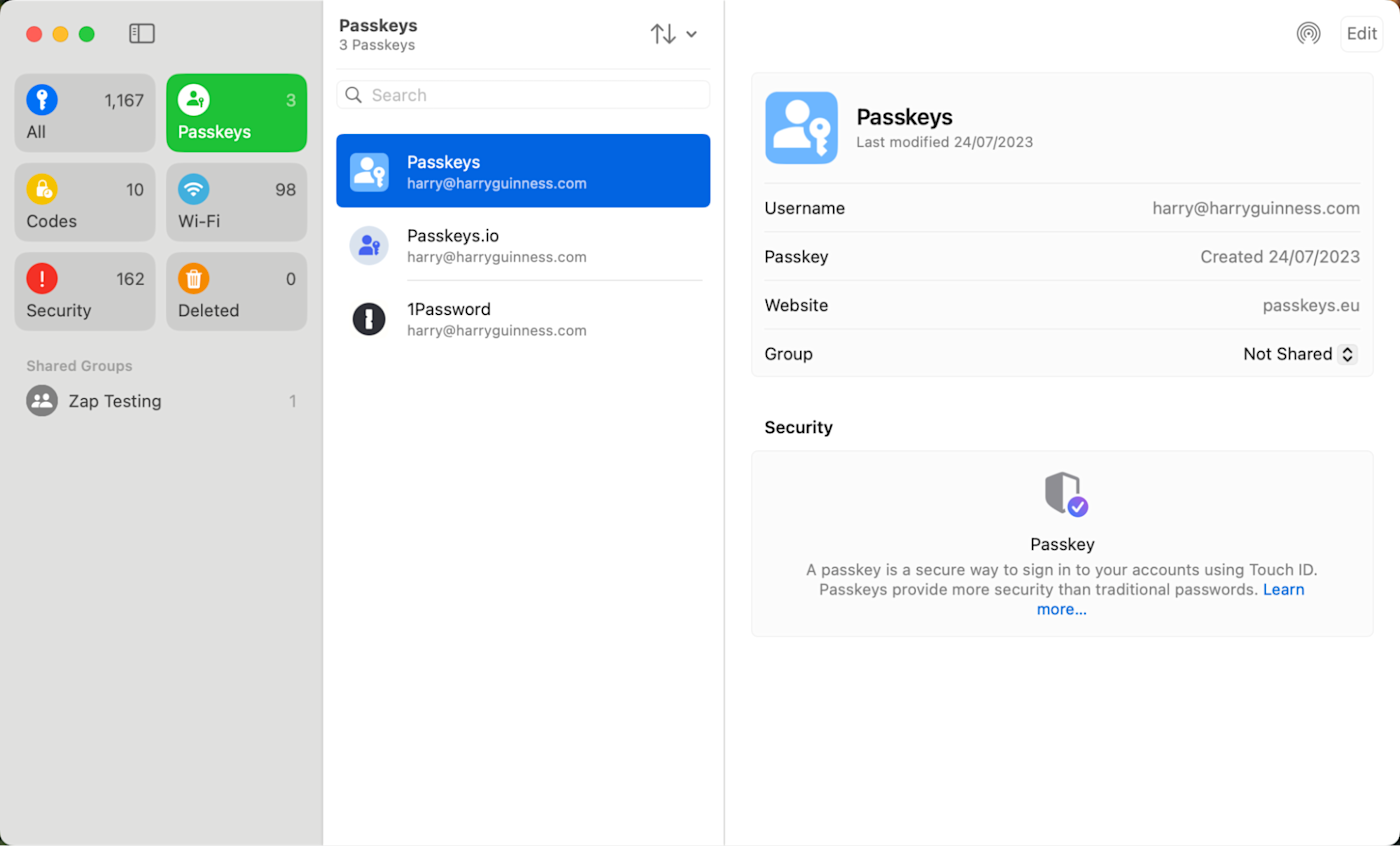Click the red exclamation Security icon
Image resolution: width=1400 pixels, height=846 pixels.
pos(42,278)
